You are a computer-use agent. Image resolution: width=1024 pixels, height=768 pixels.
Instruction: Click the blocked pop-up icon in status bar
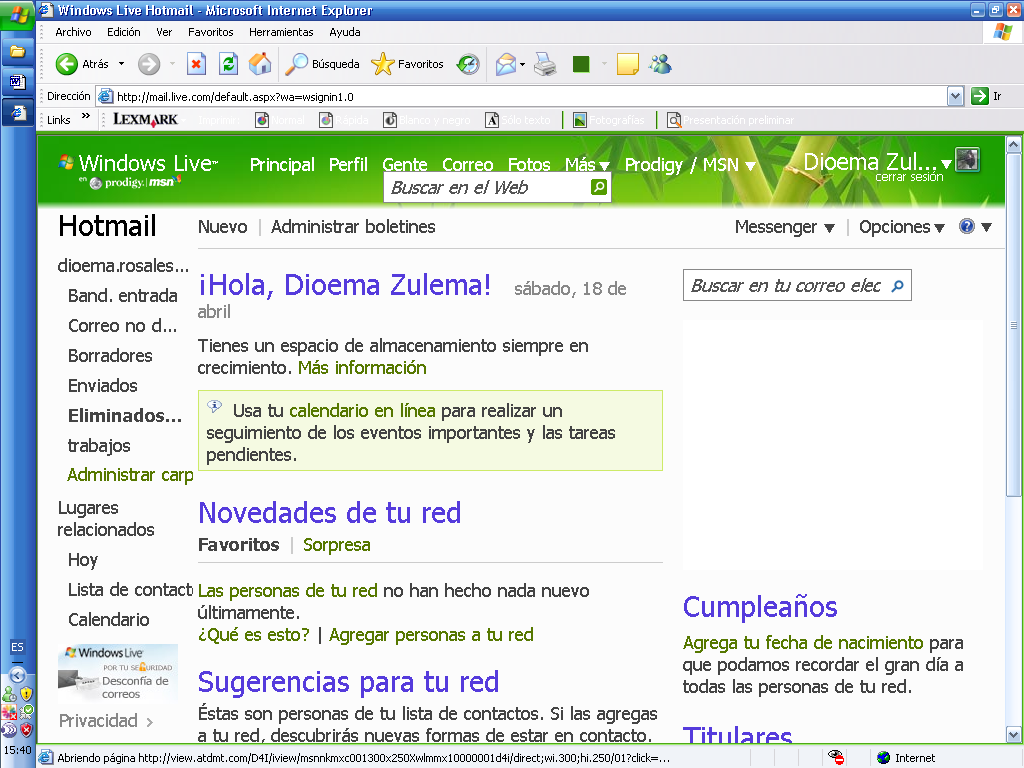[x=835, y=758]
